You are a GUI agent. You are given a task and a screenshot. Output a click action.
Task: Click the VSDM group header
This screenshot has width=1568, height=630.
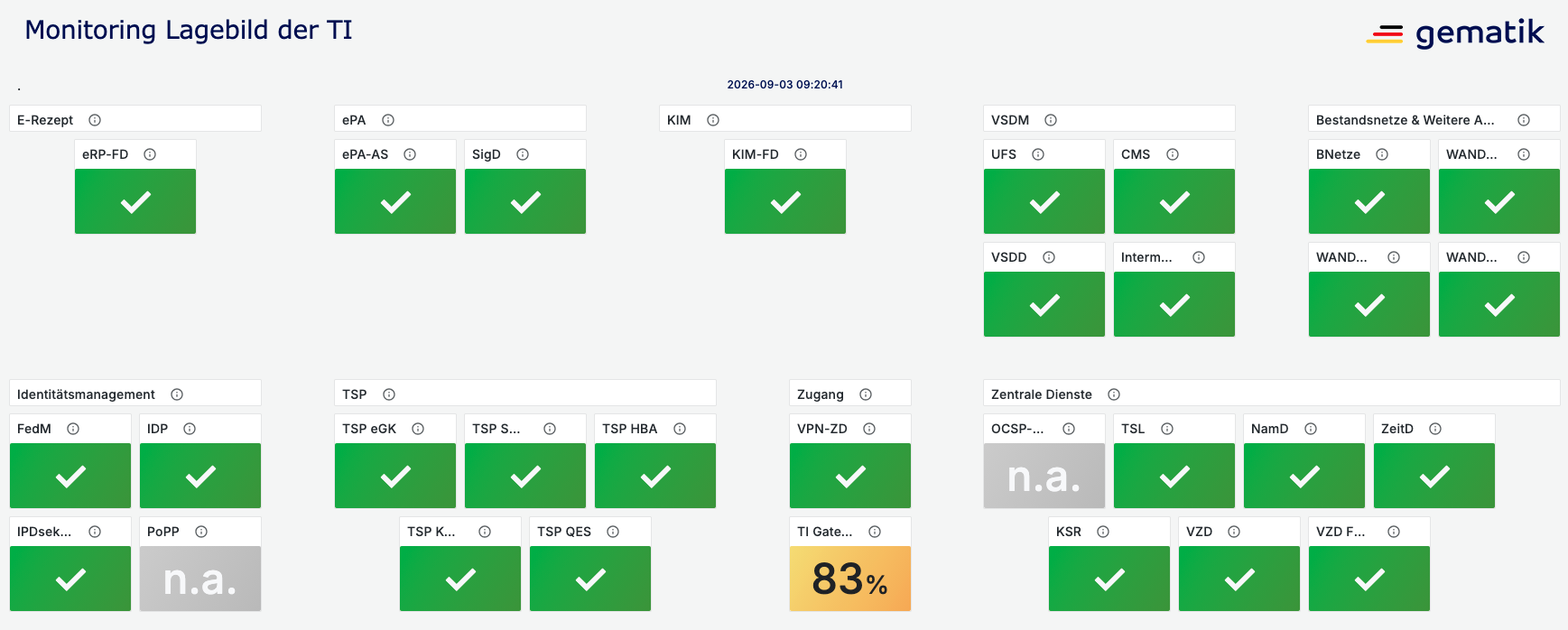[1109, 119]
